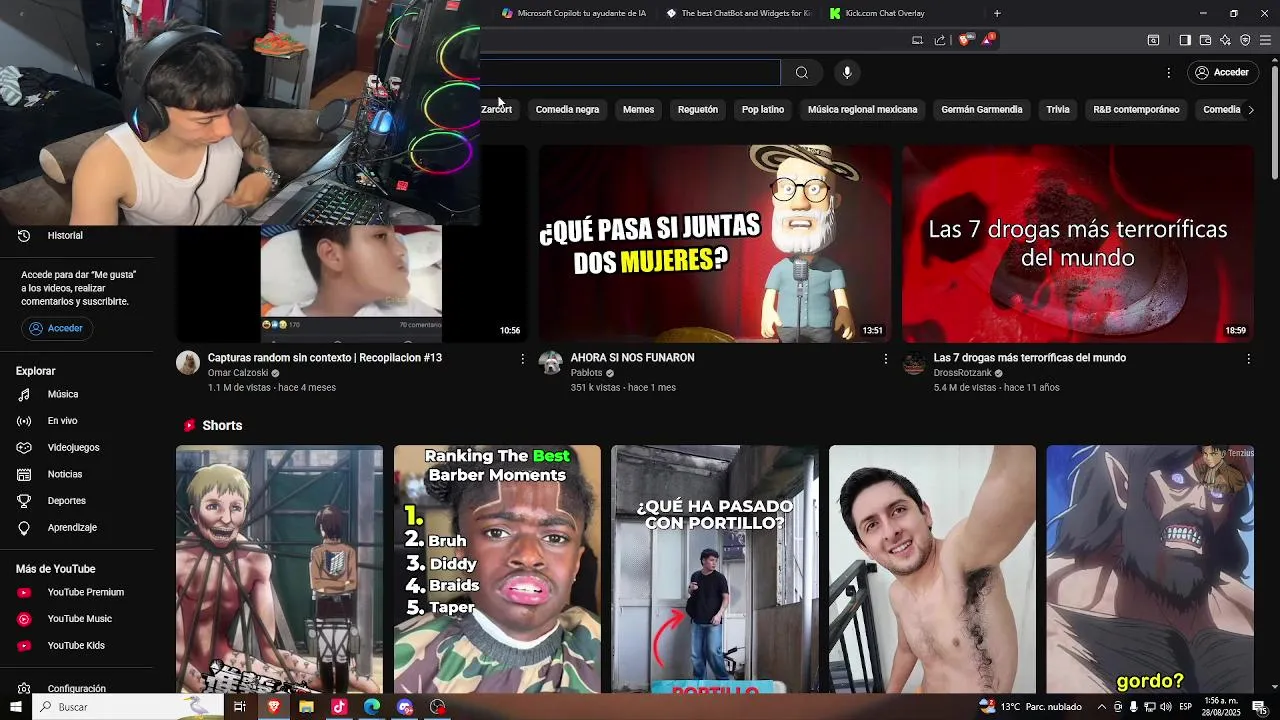The width and height of the screenshot is (1280, 720).
Task: Select the Reguetón filter chip
Action: pyautogui.click(x=698, y=110)
